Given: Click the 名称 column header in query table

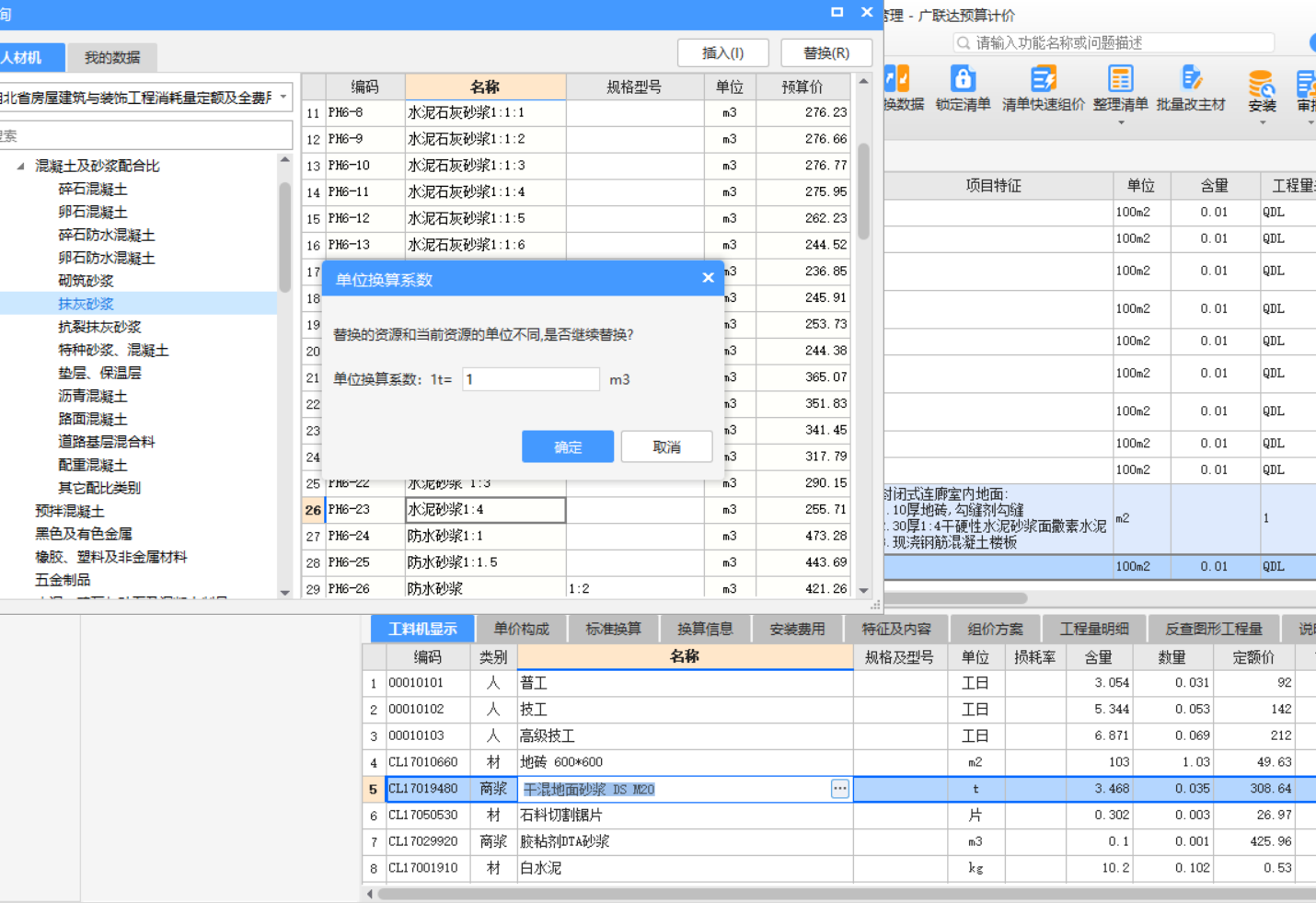Looking at the screenshot, I should point(485,87).
